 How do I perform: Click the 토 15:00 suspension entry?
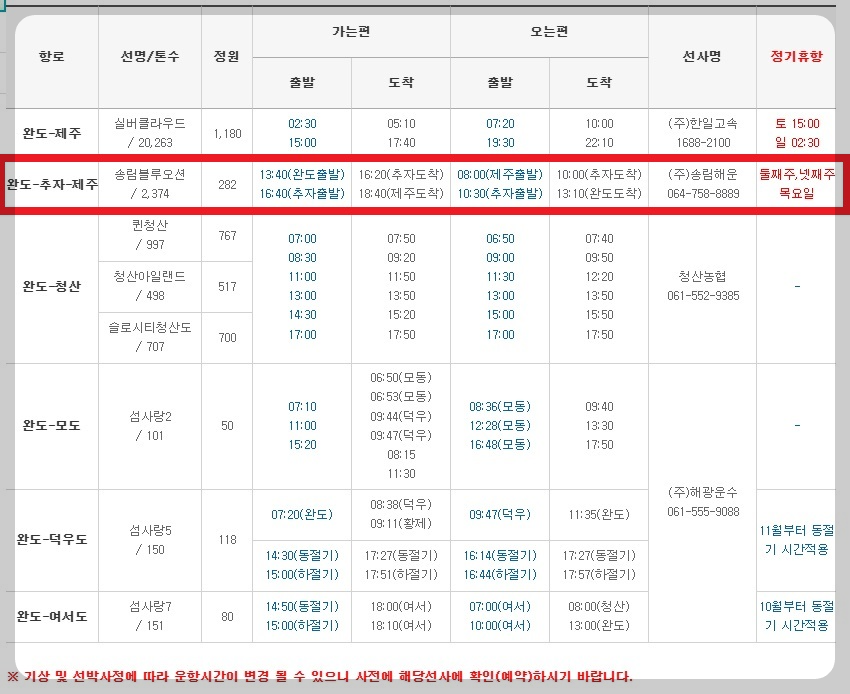[797, 124]
